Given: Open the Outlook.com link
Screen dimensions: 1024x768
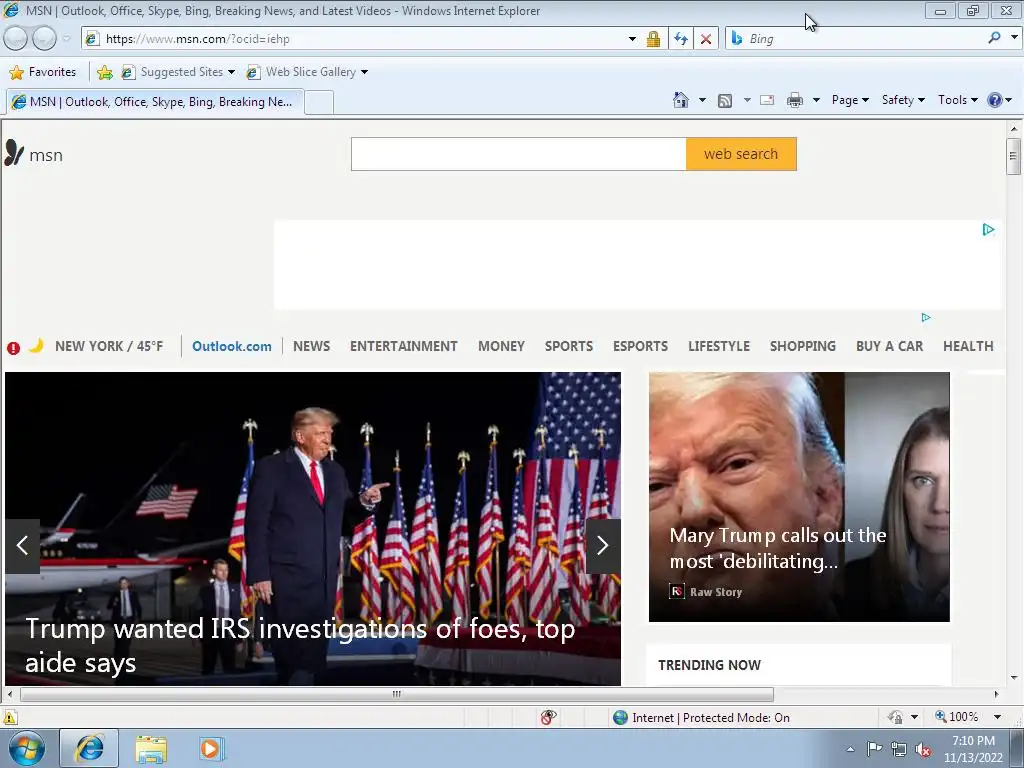Looking at the screenshot, I should 232,346.
